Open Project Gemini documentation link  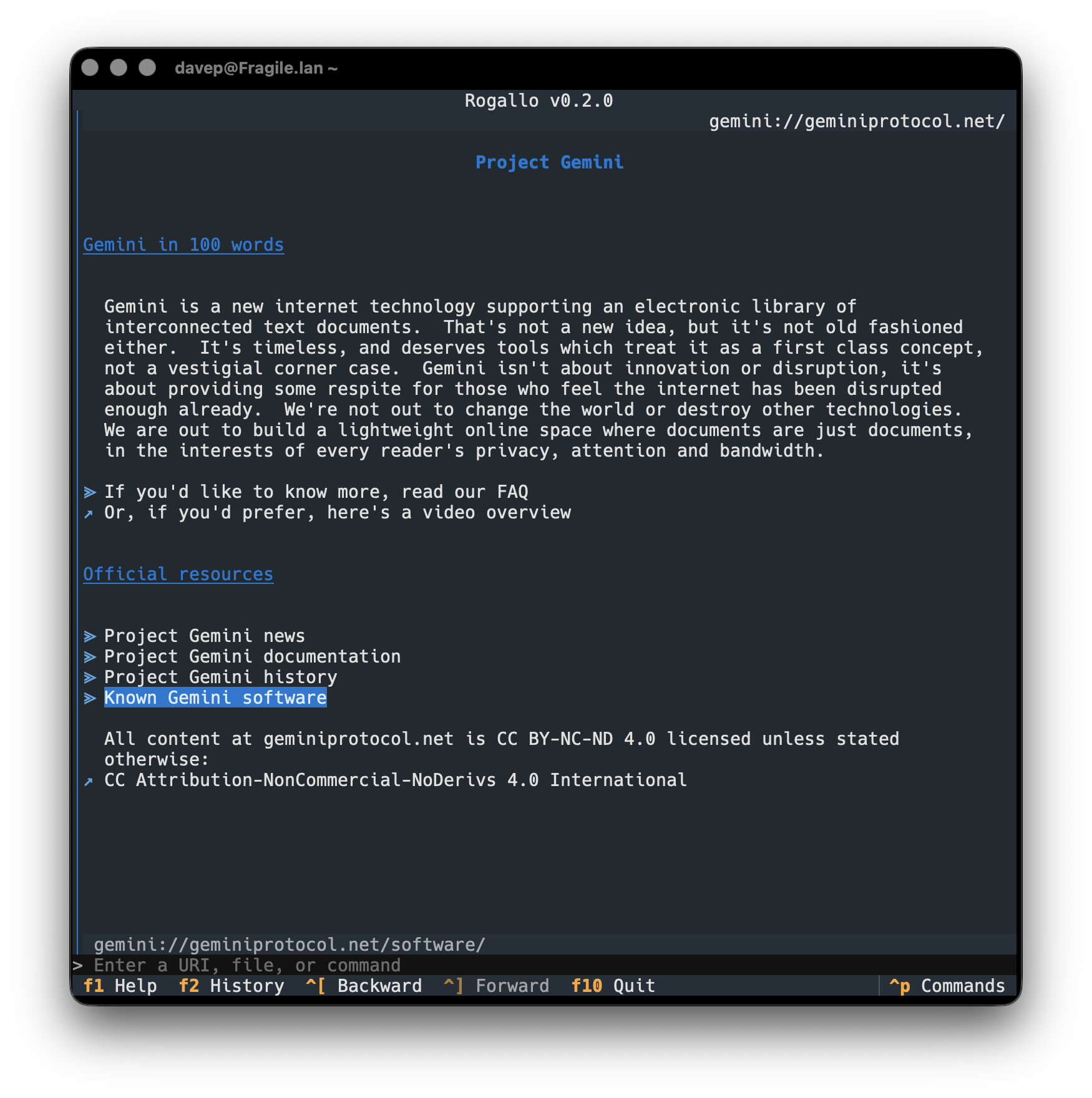(252, 656)
